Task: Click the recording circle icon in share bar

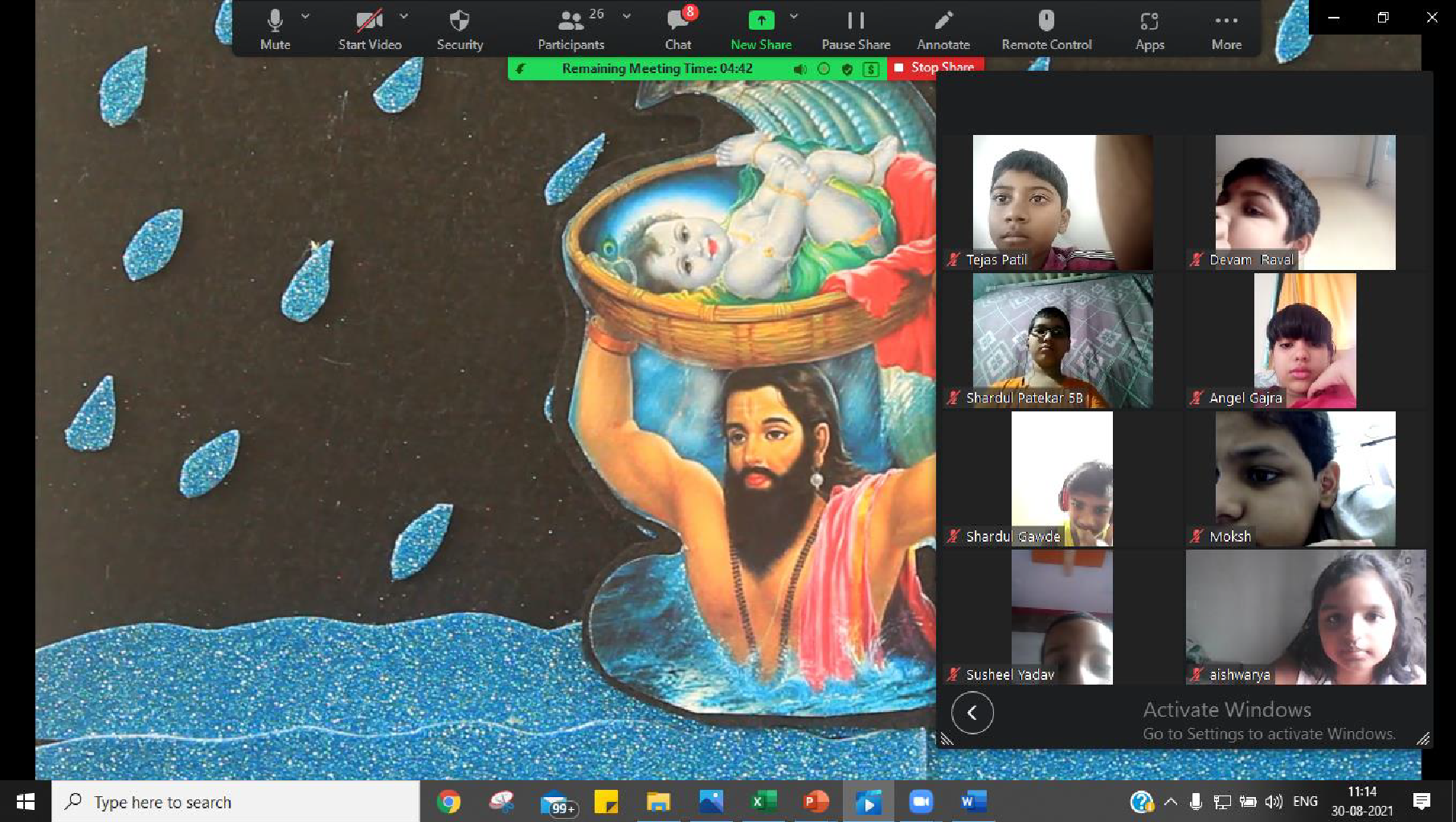Action: [824, 69]
